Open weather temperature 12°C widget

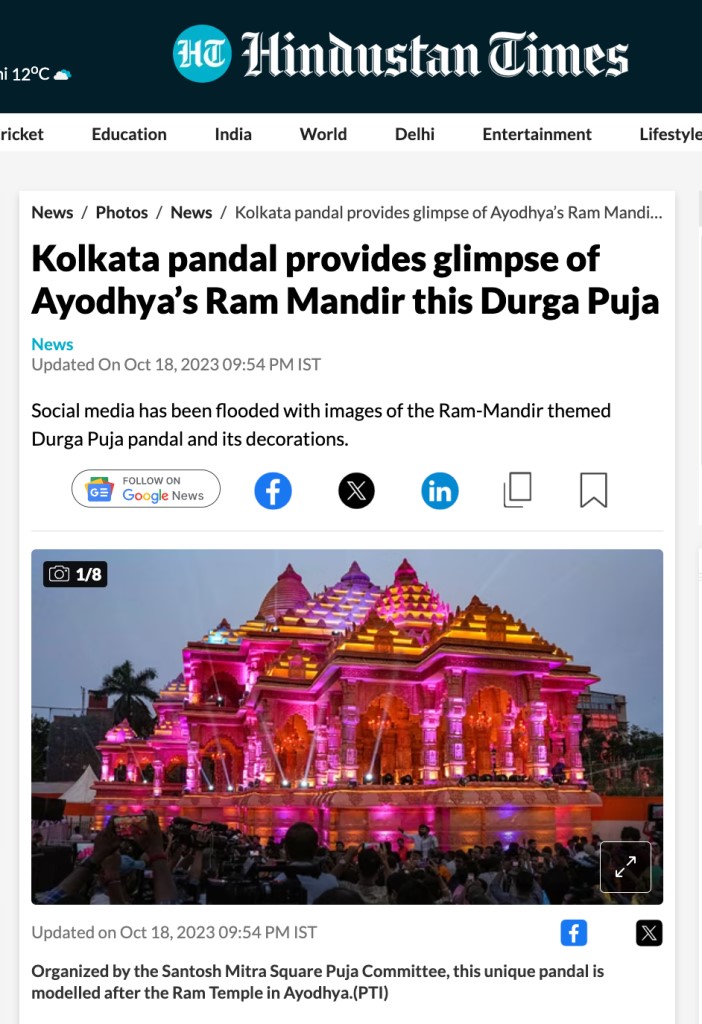(35, 74)
